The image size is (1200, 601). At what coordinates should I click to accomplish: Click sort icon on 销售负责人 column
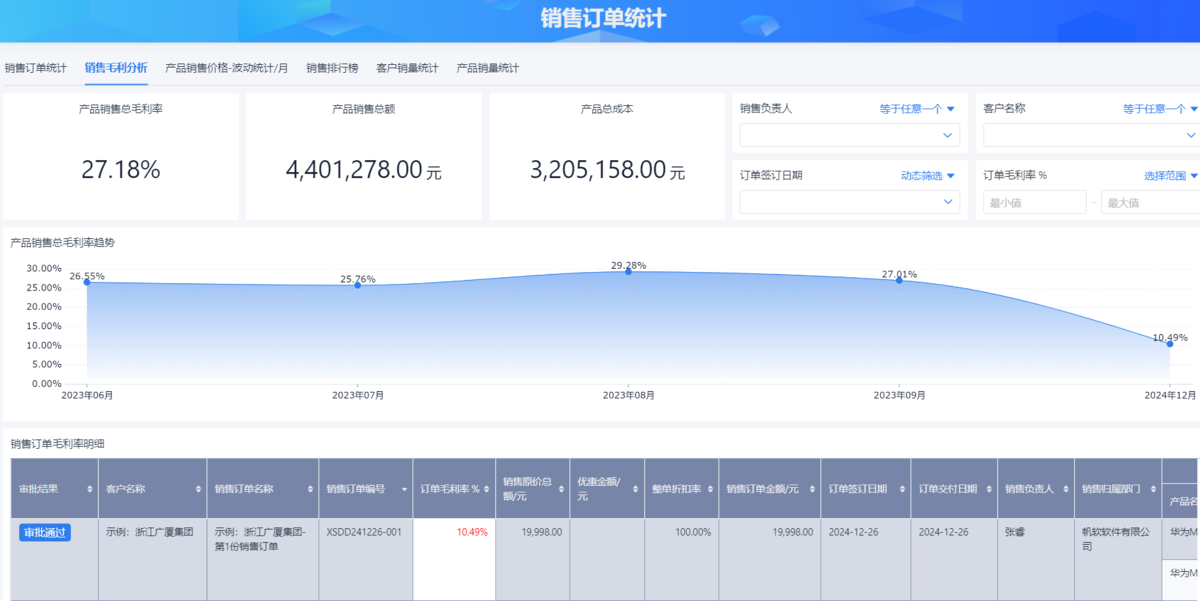[1065, 489]
